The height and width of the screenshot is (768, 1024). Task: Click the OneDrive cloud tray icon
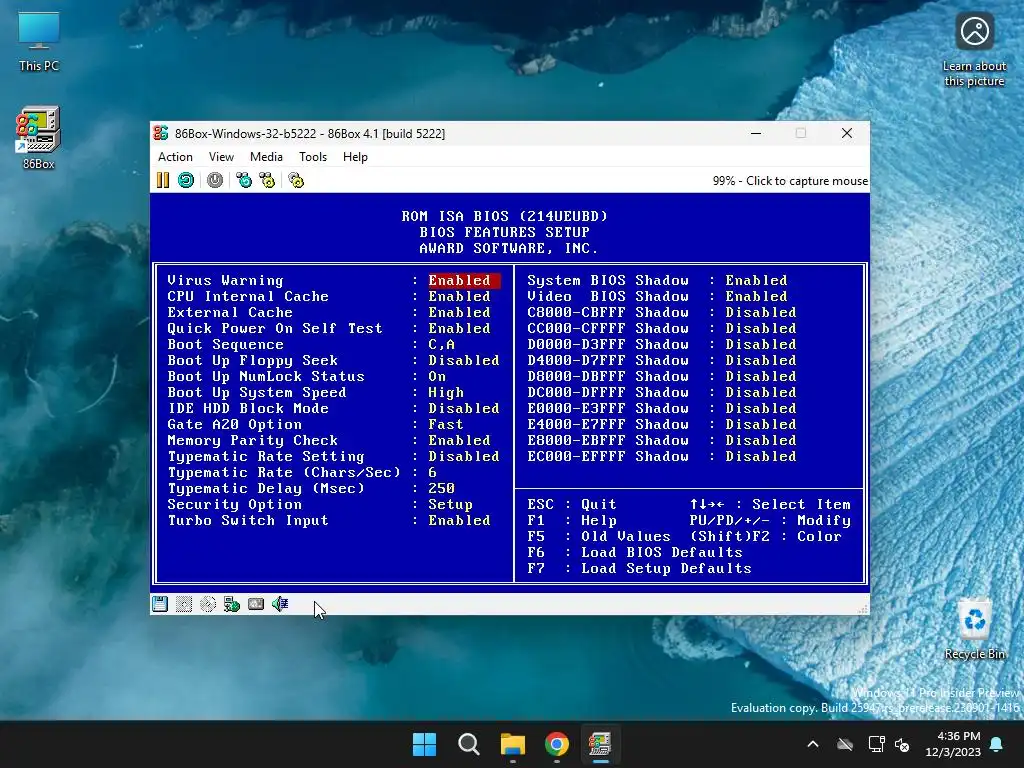coord(845,744)
